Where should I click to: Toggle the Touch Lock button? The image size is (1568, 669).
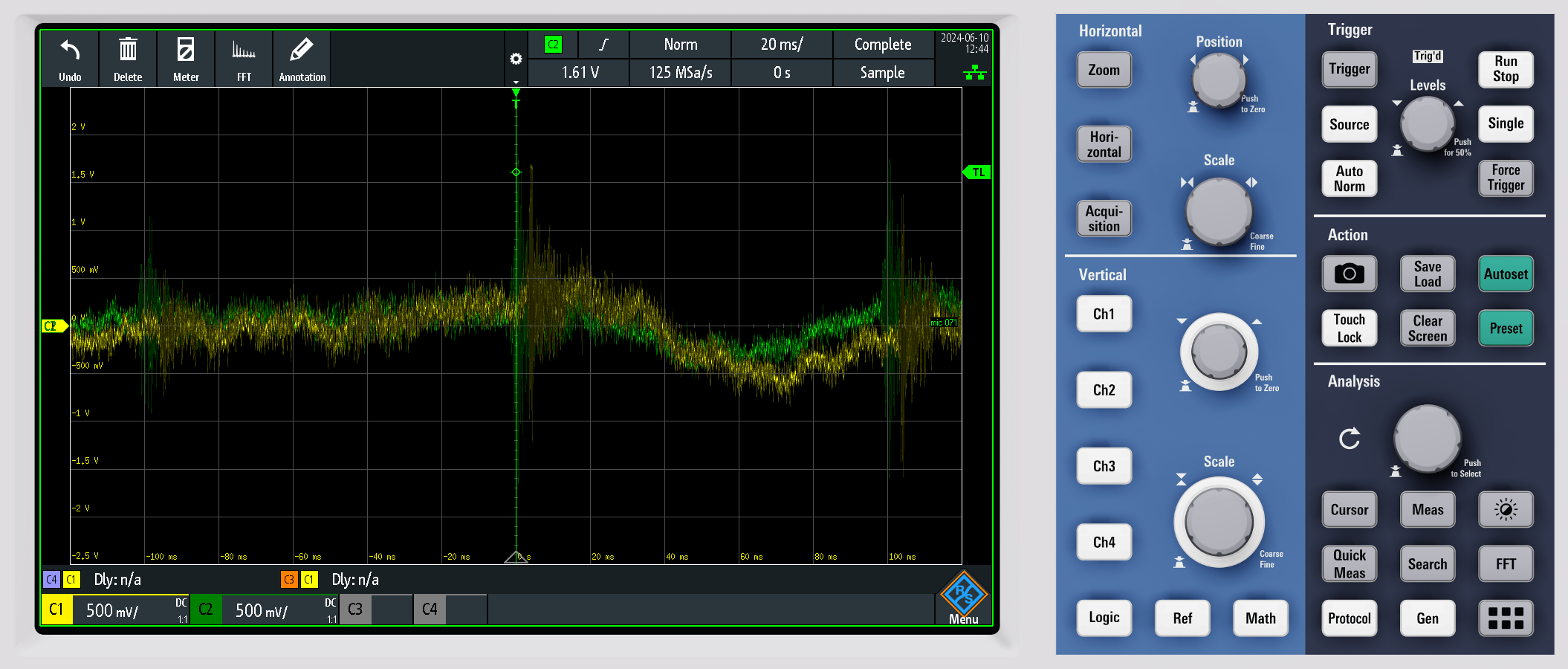pyautogui.click(x=1349, y=328)
